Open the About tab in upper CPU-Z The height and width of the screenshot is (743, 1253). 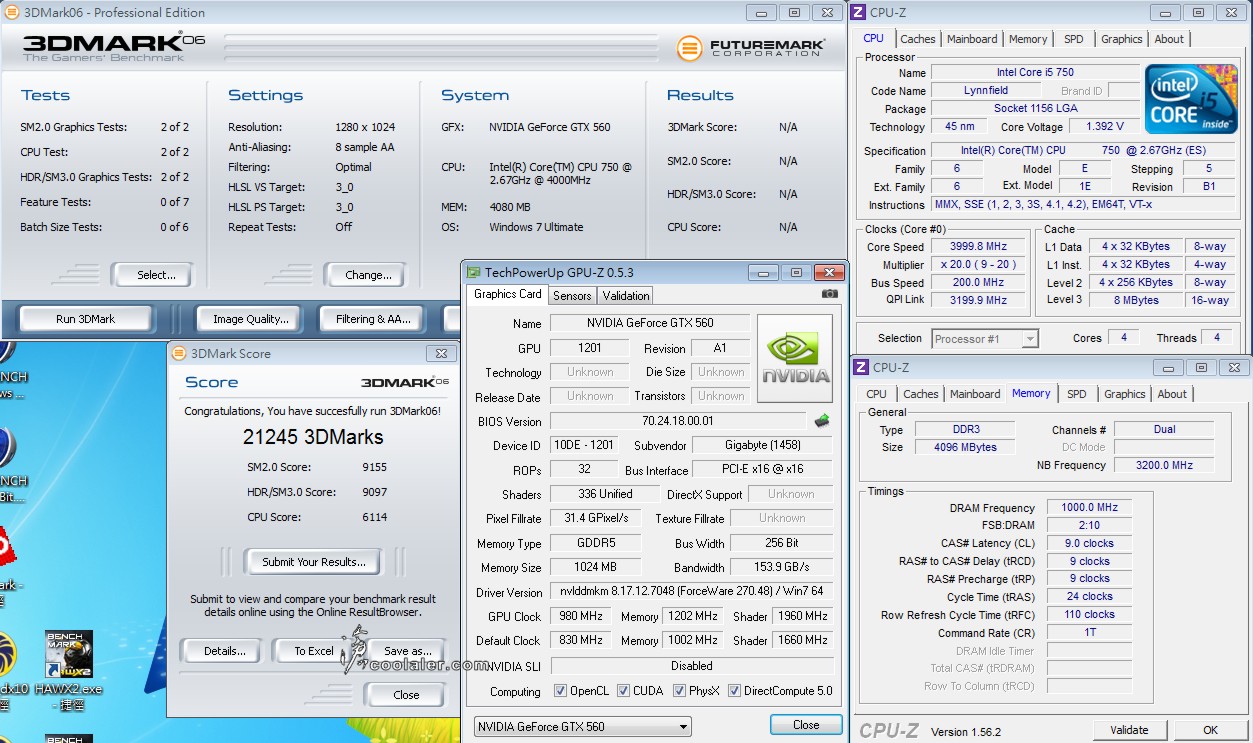pos(1169,39)
